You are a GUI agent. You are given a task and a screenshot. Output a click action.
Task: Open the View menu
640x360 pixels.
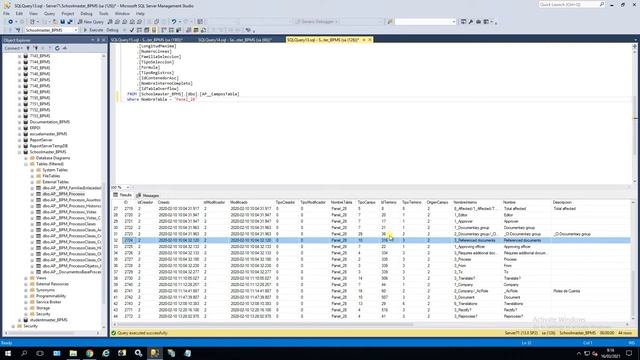[x=33, y=13]
